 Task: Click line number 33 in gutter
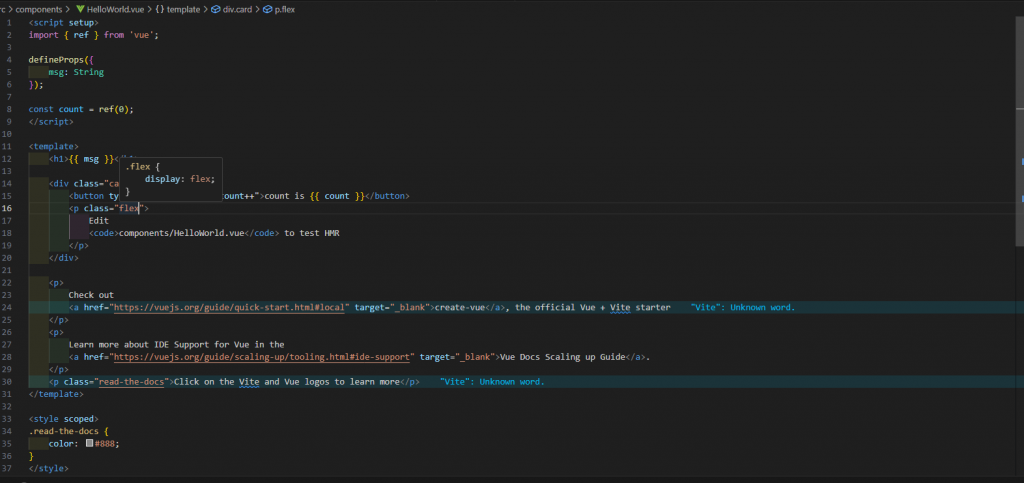coord(7,419)
